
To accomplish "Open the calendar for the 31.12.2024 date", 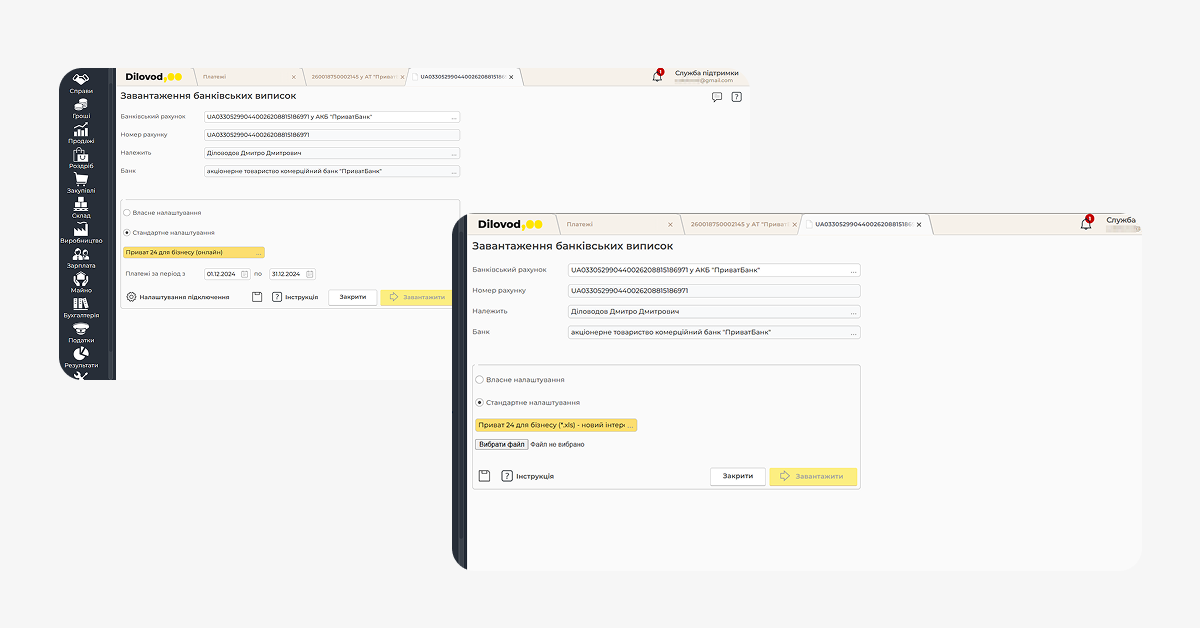I will (309, 274).
